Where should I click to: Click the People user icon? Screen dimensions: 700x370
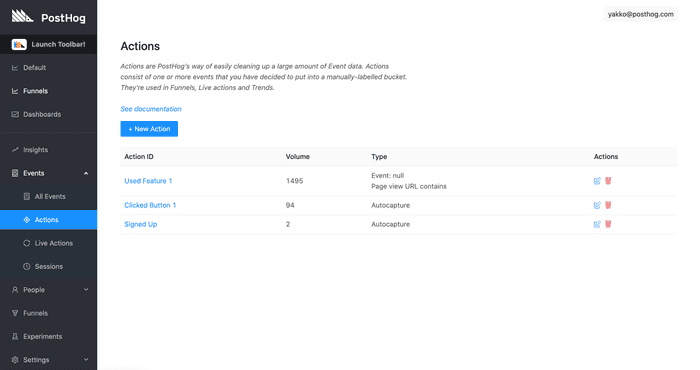click(15, 290)
